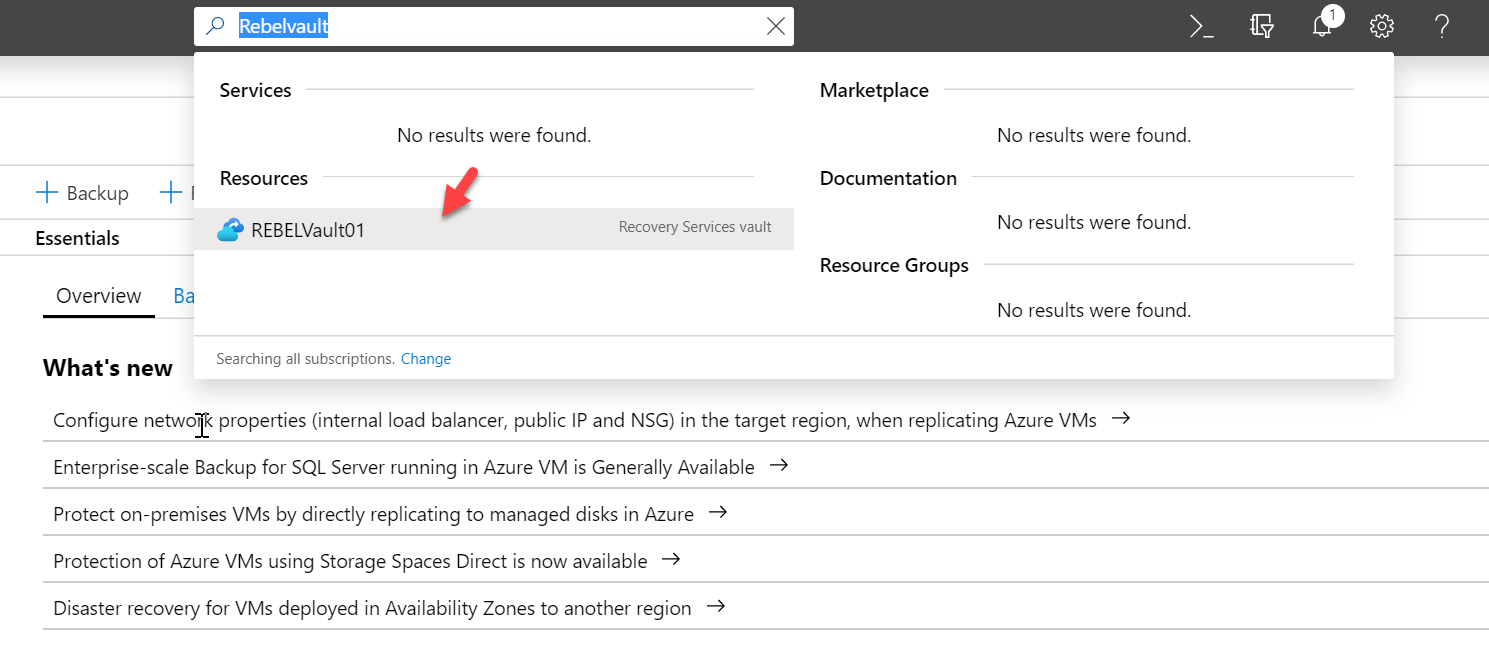
Task: Click the REBELVault01 cloud icon
Action: [x=230, y=230]
